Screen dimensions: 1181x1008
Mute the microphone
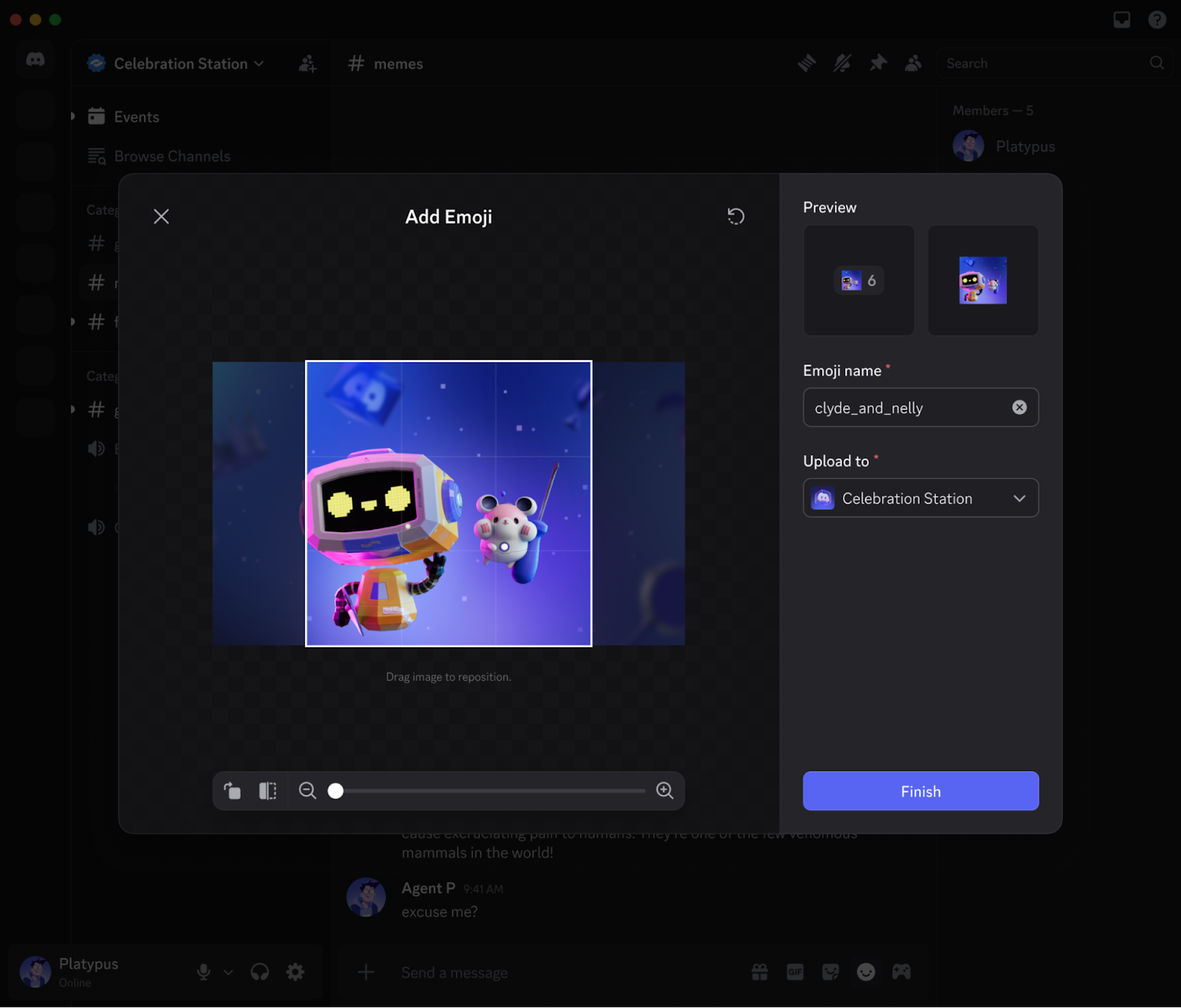pyautogui.click(x=204, y=970)
